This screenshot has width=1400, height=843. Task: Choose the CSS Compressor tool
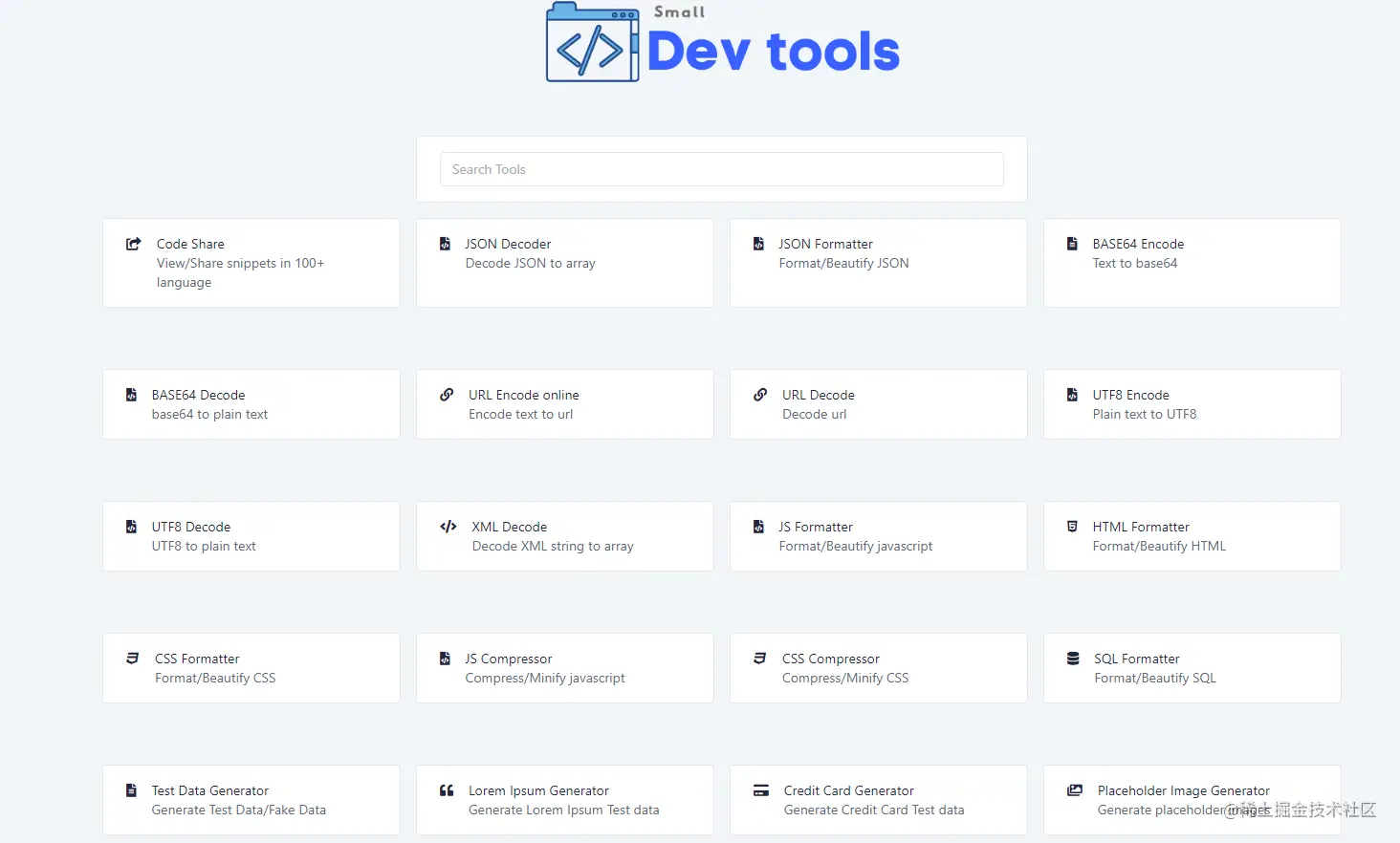[878, 668]
